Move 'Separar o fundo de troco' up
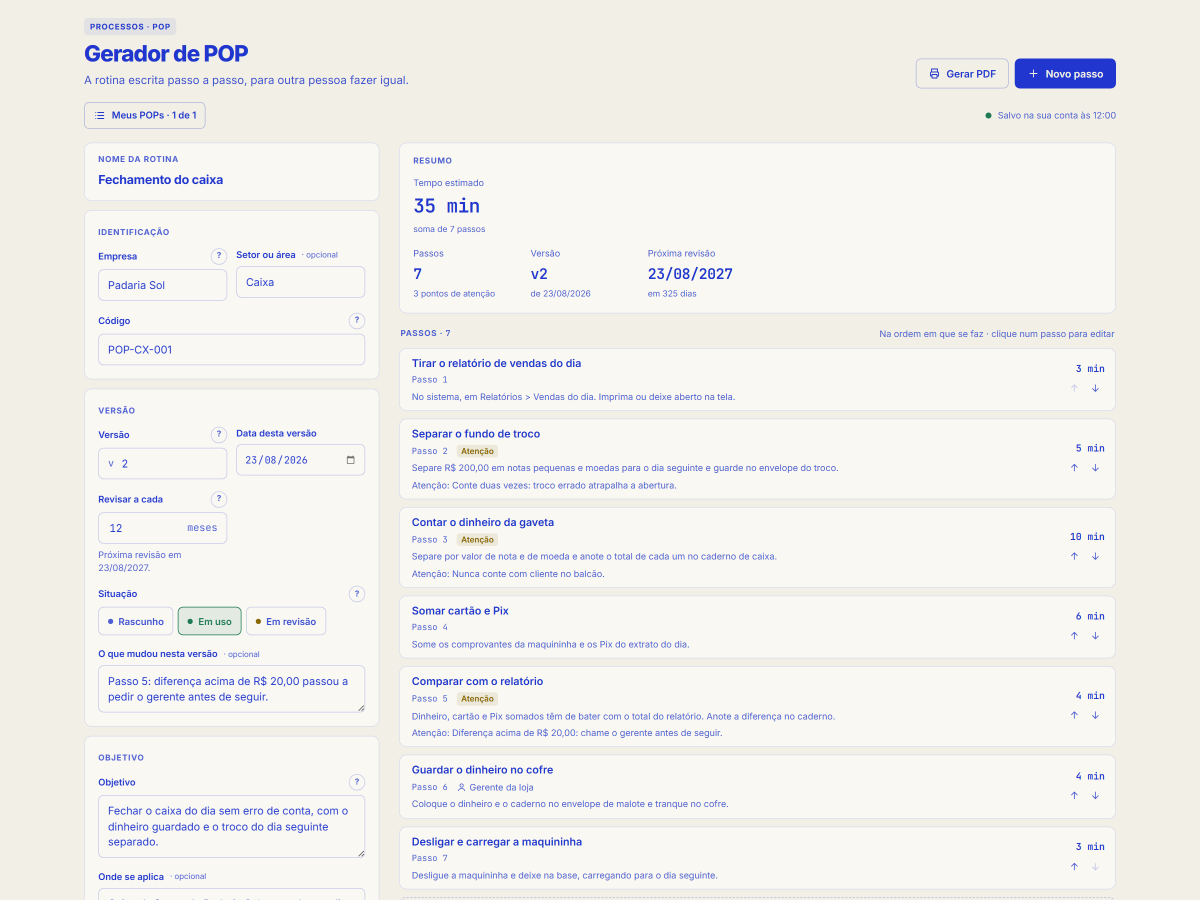The height and width of the screenshot is (900, 1200). (x=1074, y=467)
